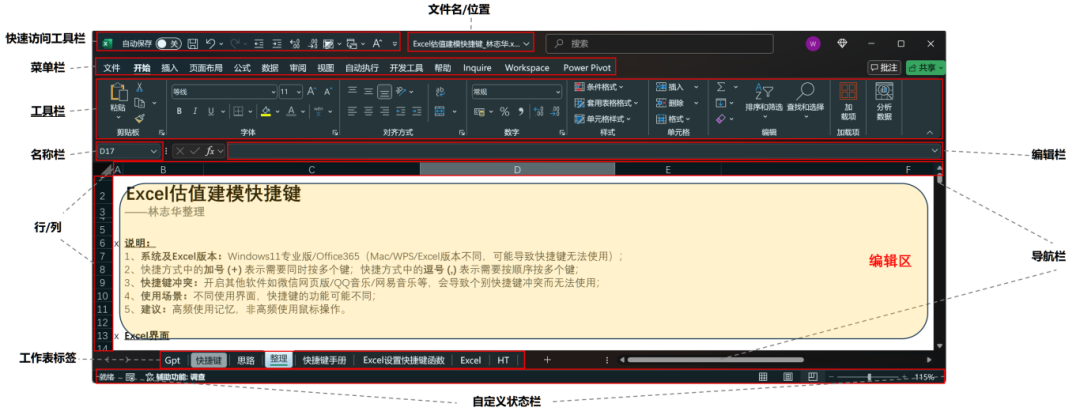
Task: Open the file name title dropdown
Action: (526, 44)
